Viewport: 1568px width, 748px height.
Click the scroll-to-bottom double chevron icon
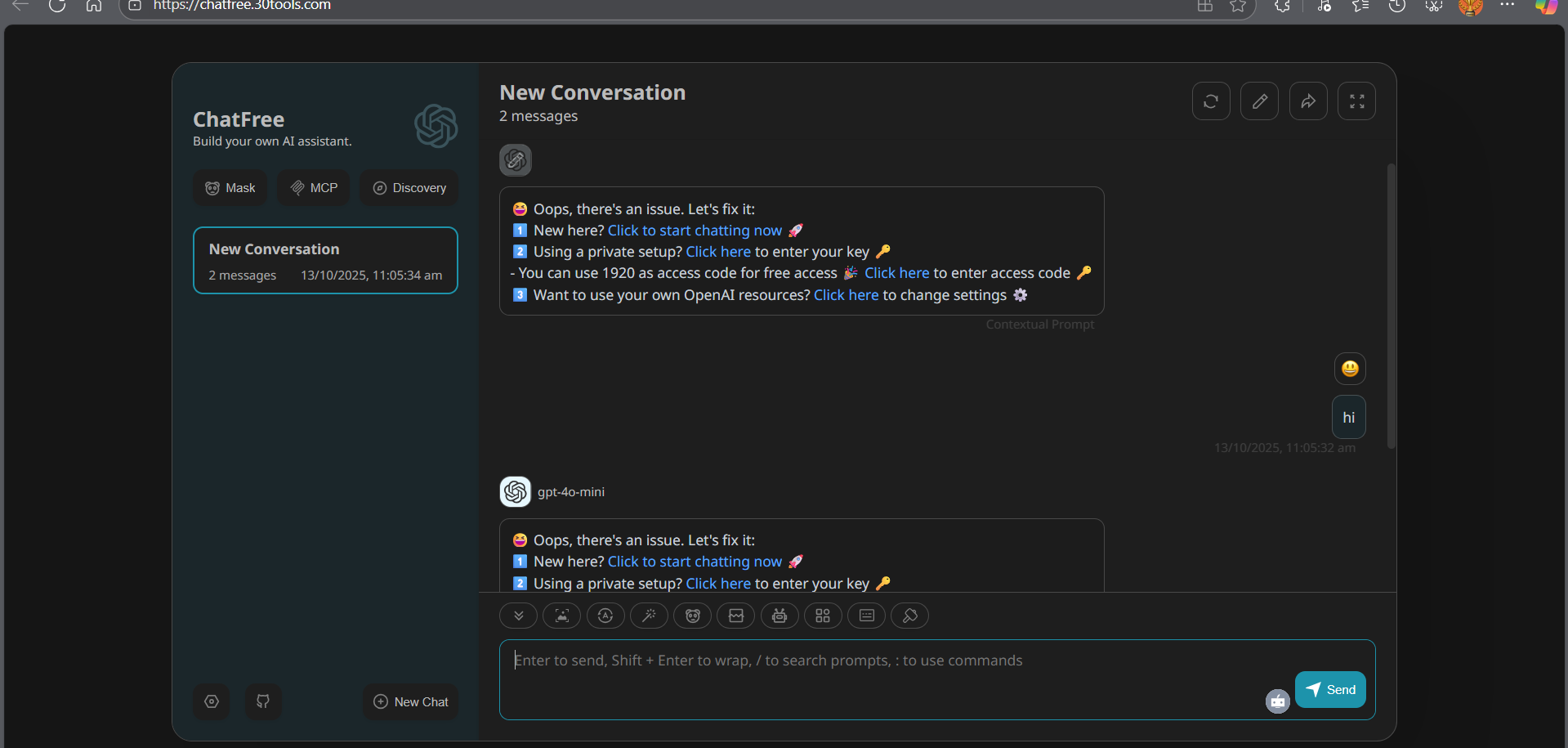tap(518, 616)
